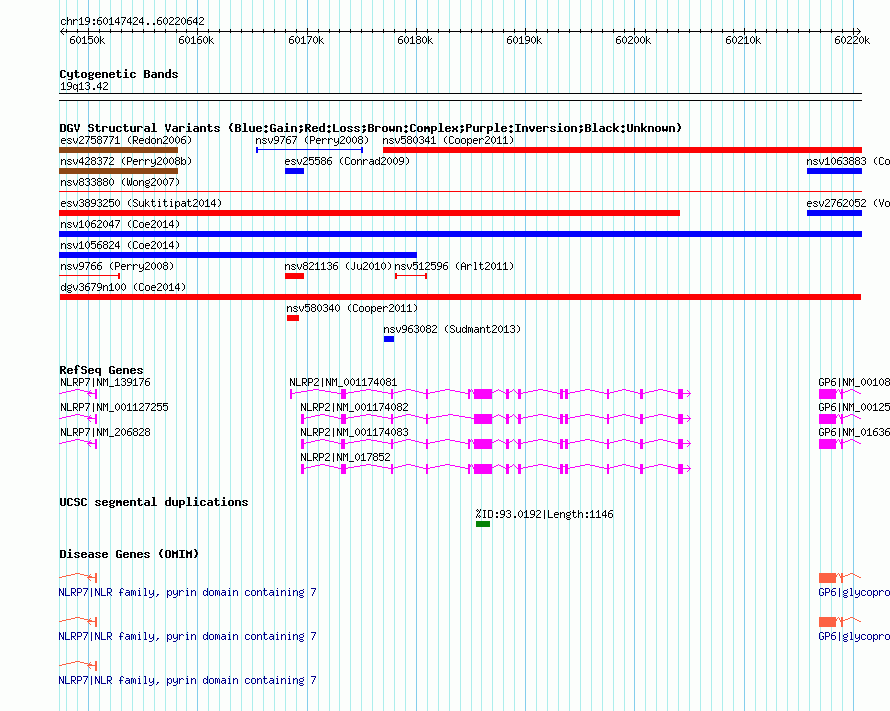Viewport: 890px width, 711px height.
Task: Click the ruler's right end arrow
Action: click(x=858, y=31)
